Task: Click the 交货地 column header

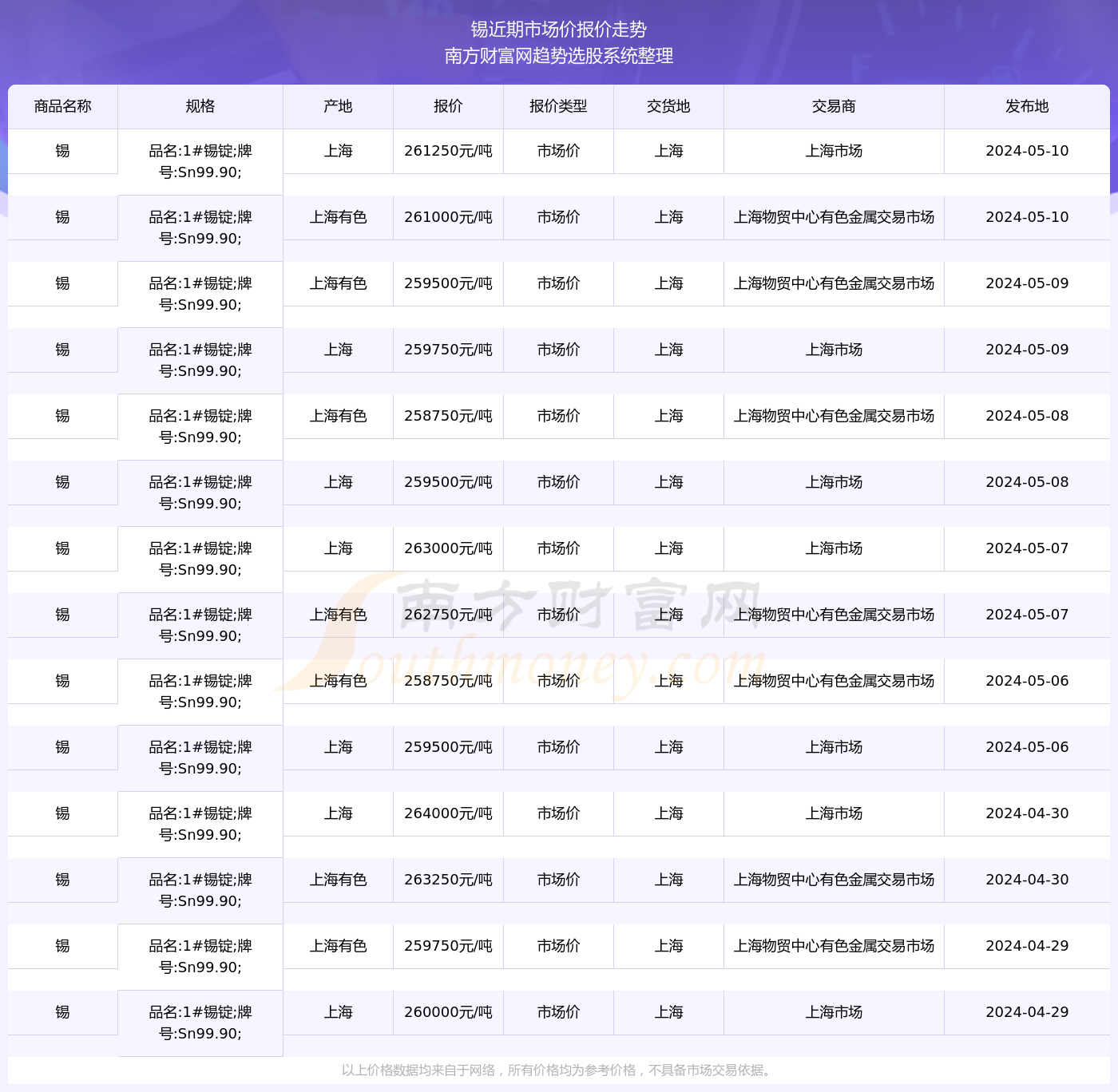Action: 669,106
